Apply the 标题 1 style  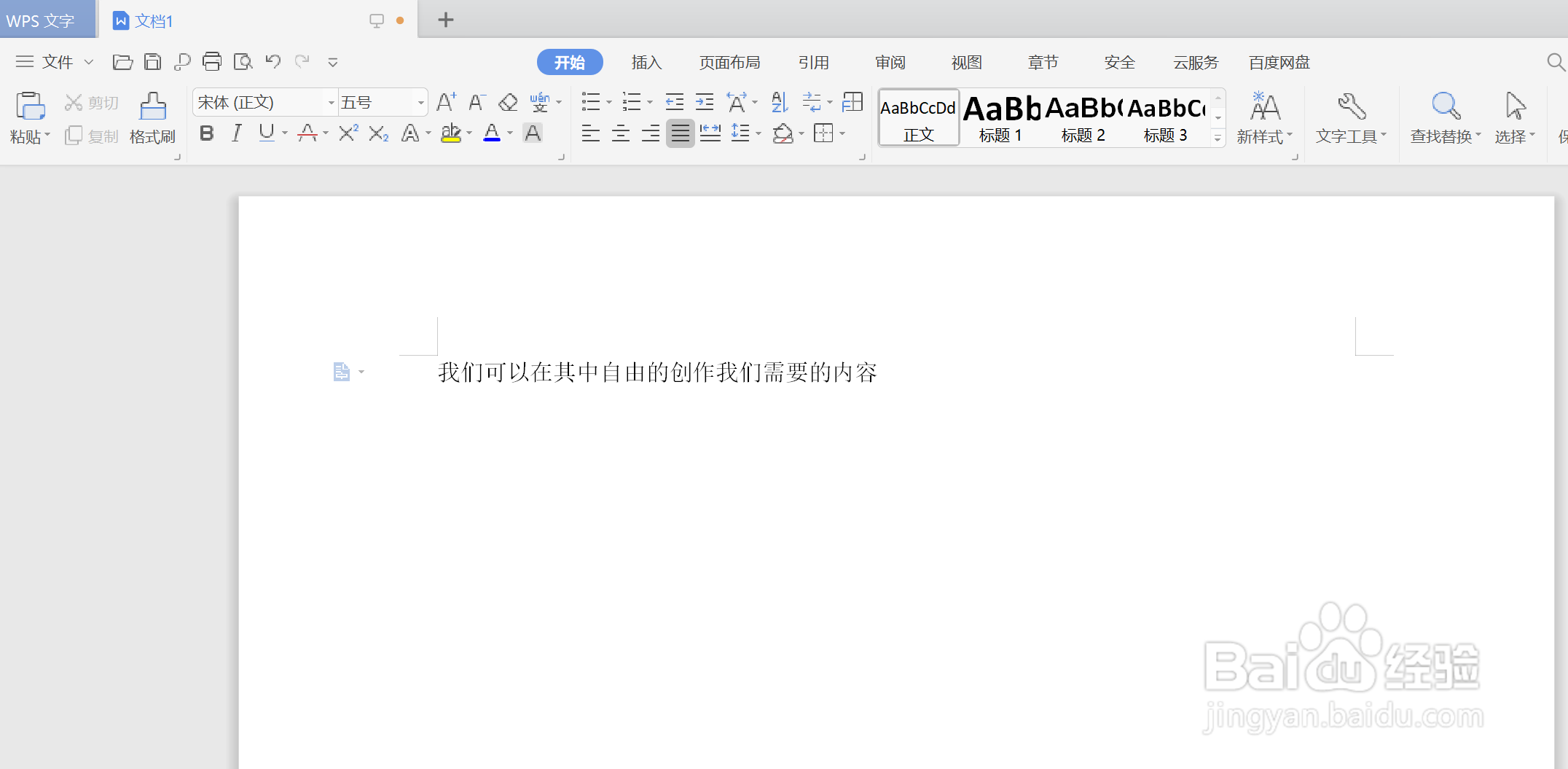click(x=1002, y=118)
